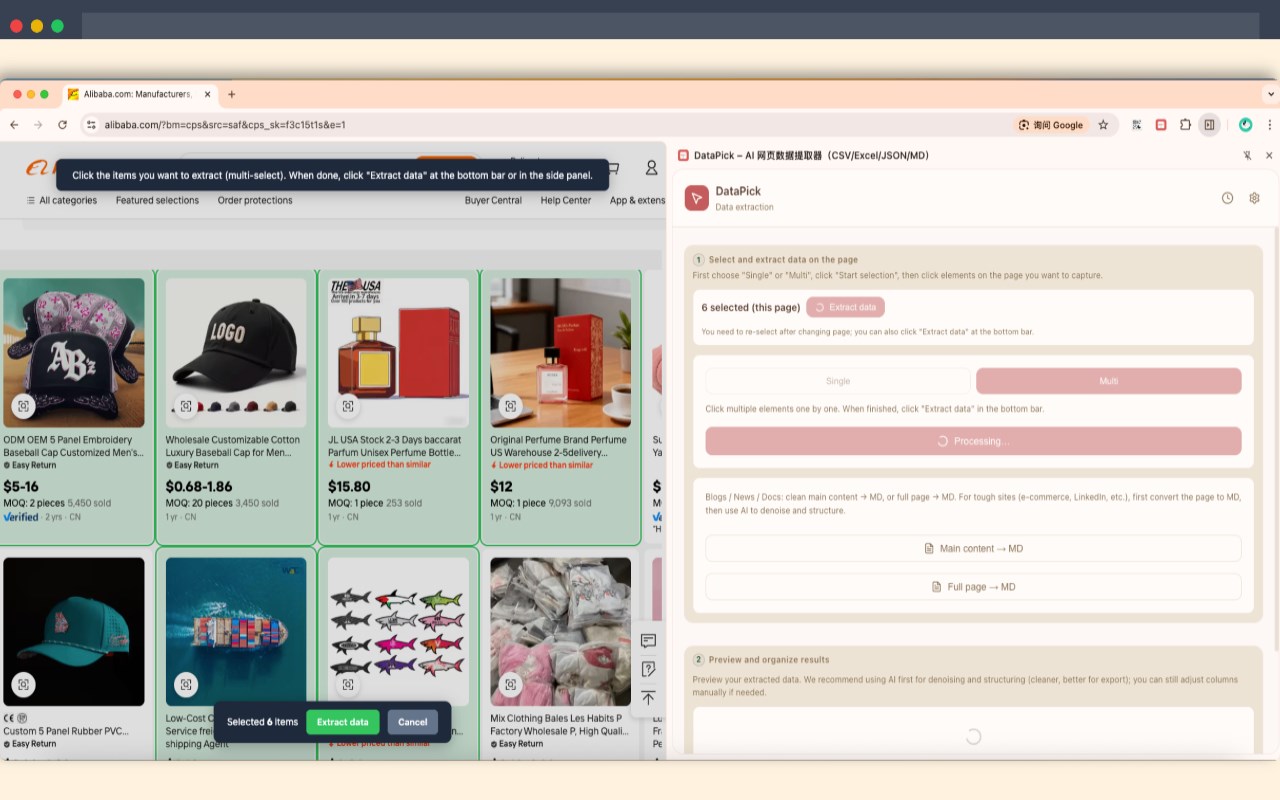Image-search the Mix Clothing Bales listing
The image size is (1280, 800).
tap(511, 685)
